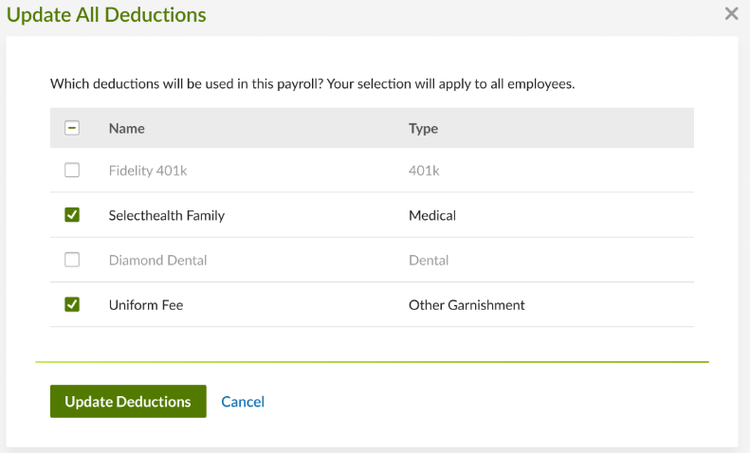Click the Fidelity 401k deduction name
Viewport: 750px width, 453px height.
tap(148, 170)
